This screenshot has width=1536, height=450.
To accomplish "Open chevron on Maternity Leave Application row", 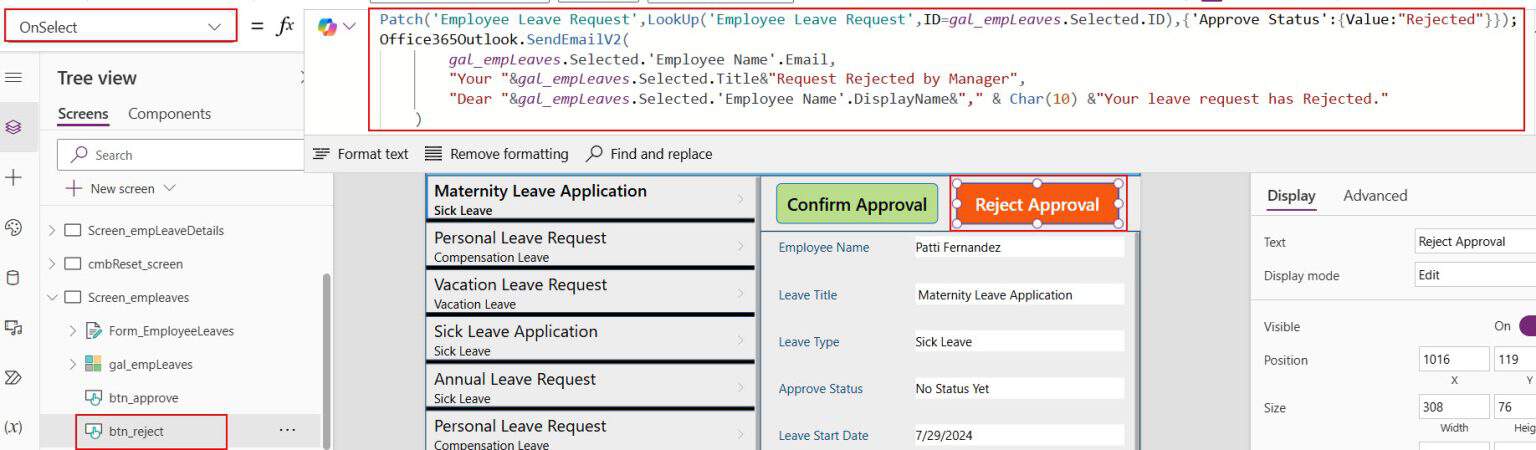I will click(x=740, y=199).
